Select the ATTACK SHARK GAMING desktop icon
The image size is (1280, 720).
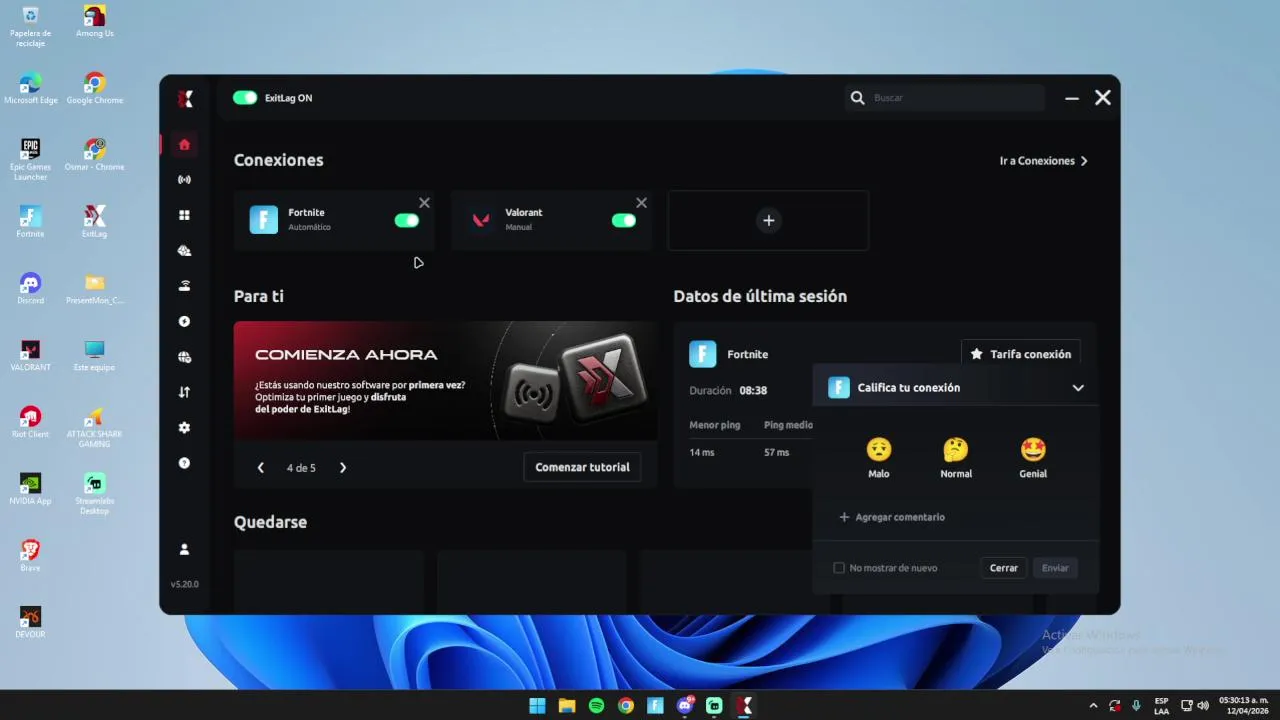(x=95, y=427)
